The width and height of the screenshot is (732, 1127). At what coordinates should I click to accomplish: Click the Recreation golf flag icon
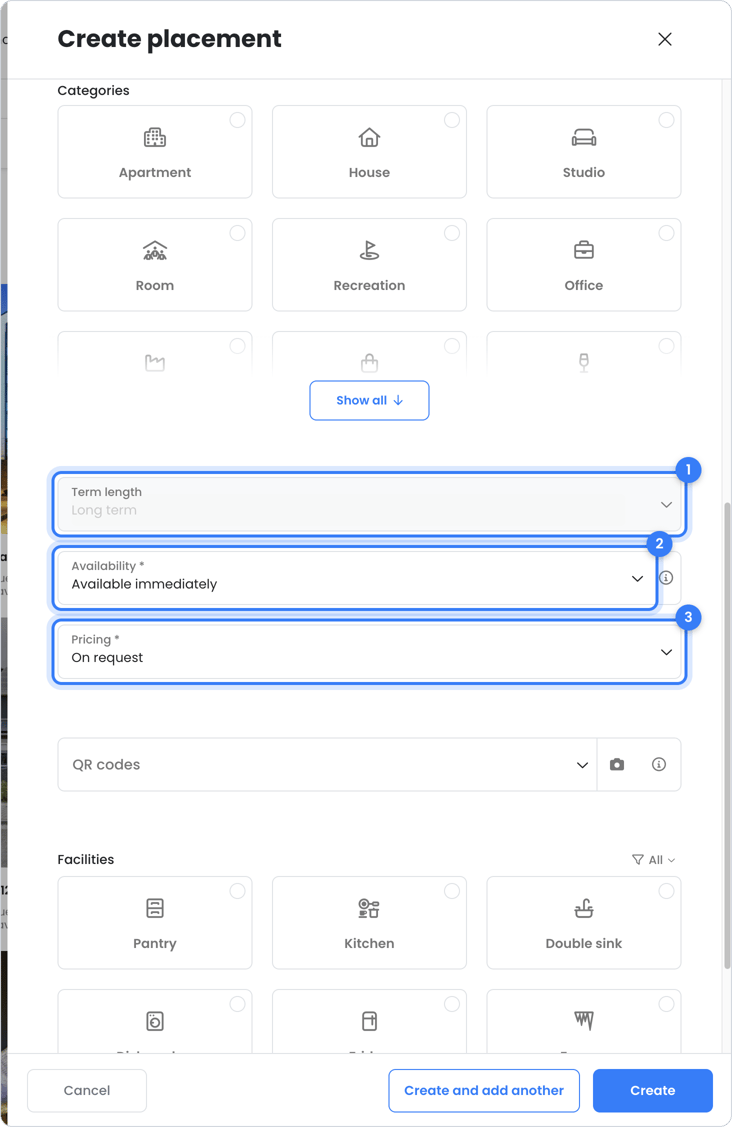click(x=369, y=251)
